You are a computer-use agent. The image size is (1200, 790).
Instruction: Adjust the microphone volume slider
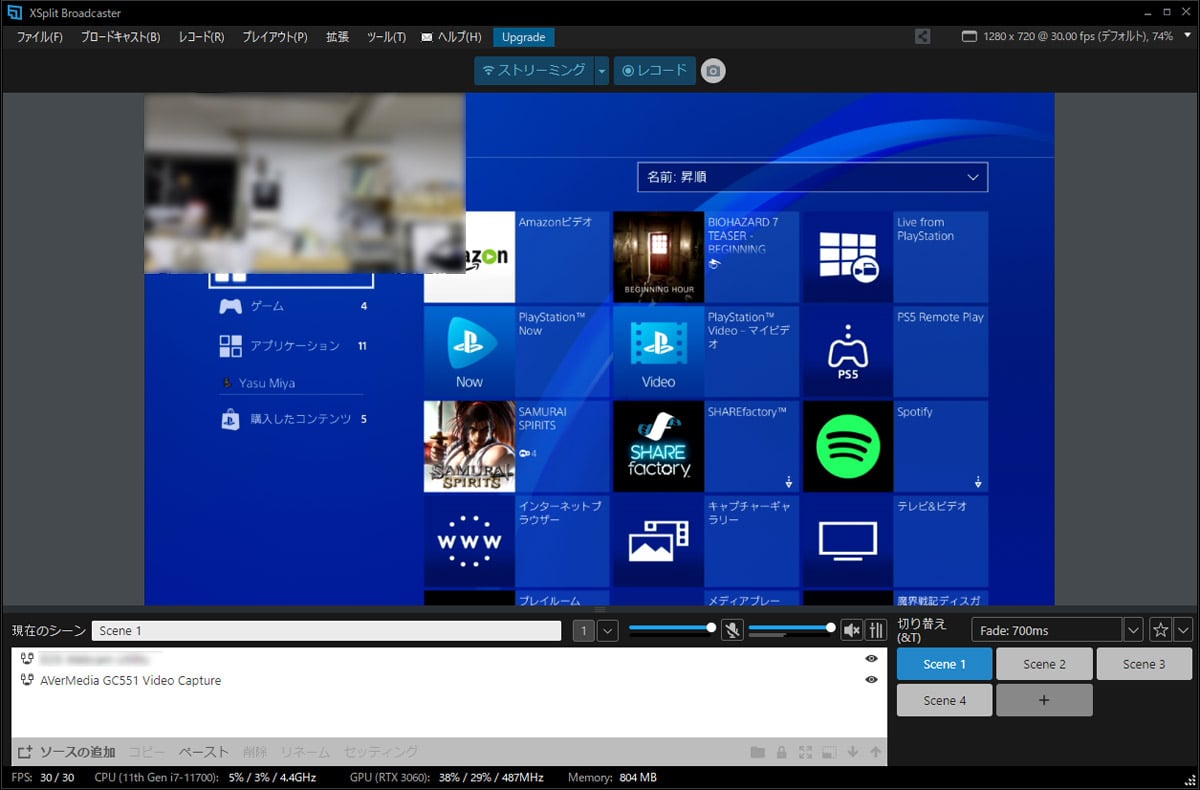670,628
